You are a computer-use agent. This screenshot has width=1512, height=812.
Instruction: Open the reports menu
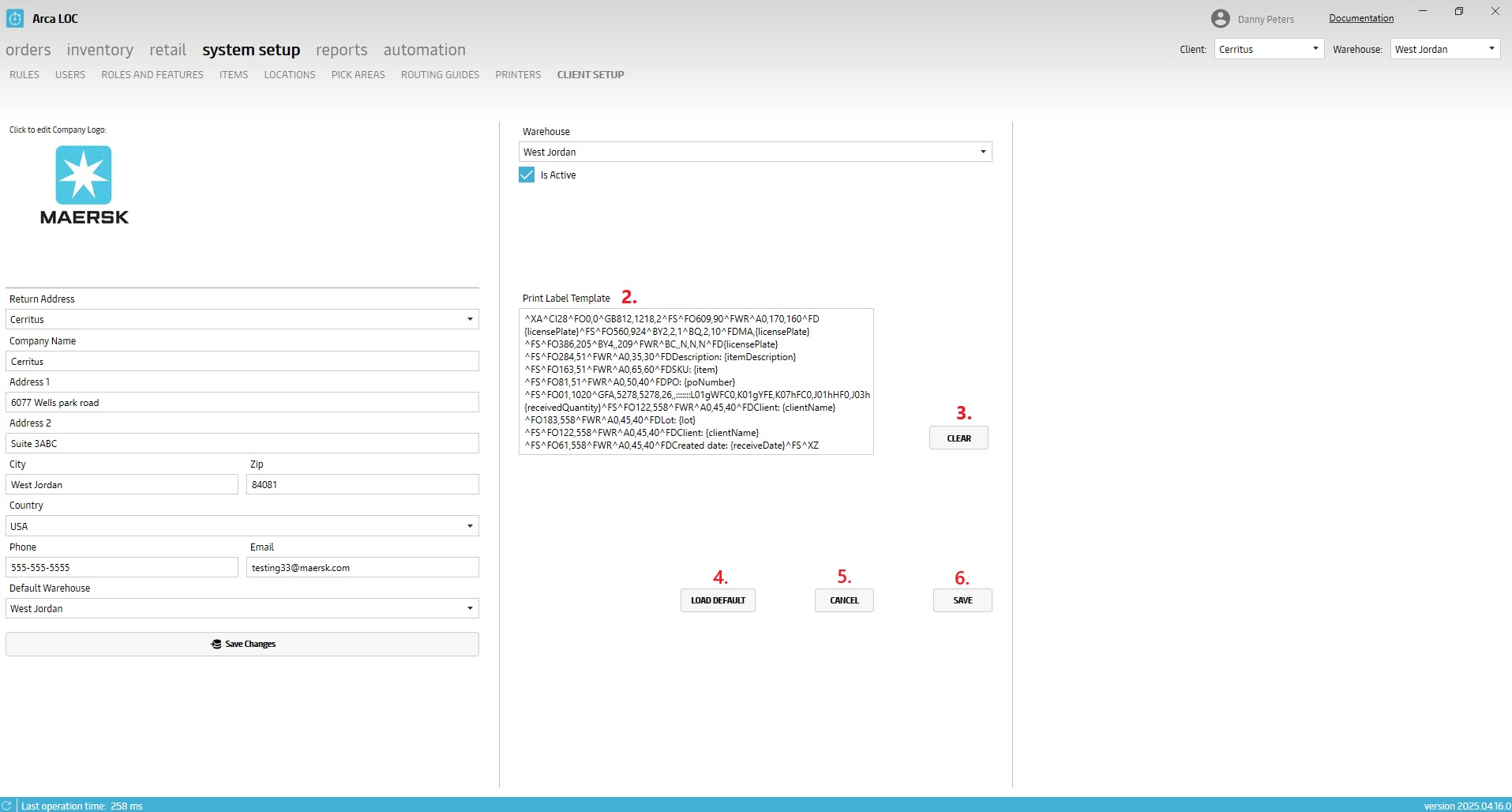(x=342, y=50)
